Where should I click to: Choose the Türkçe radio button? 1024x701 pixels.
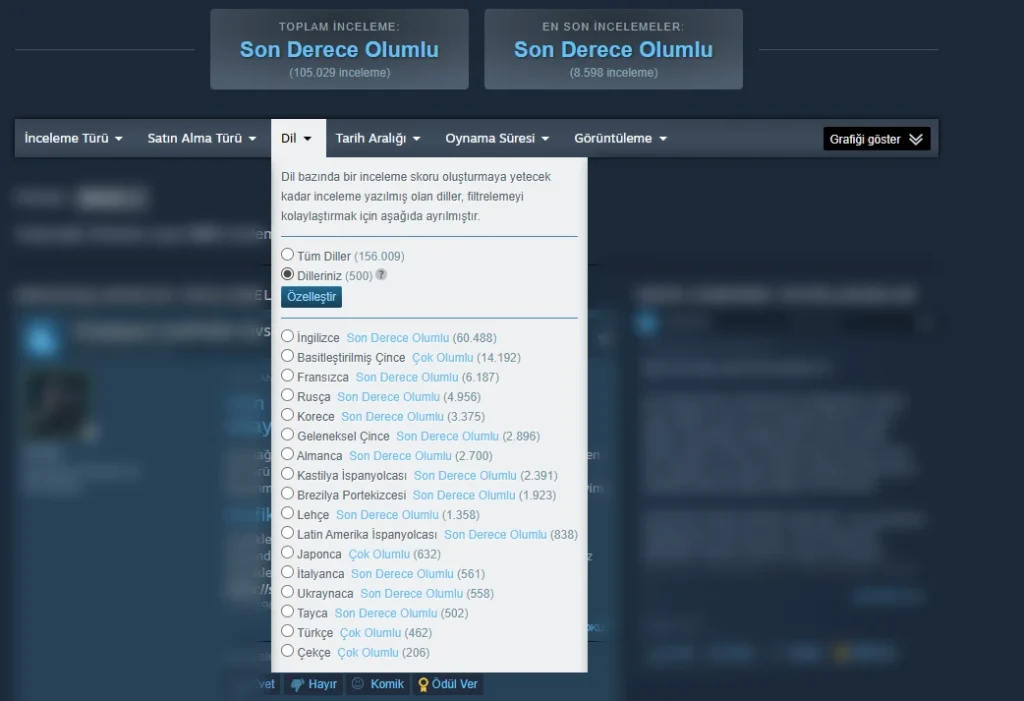pyautogui.click(x=287, y=631)
